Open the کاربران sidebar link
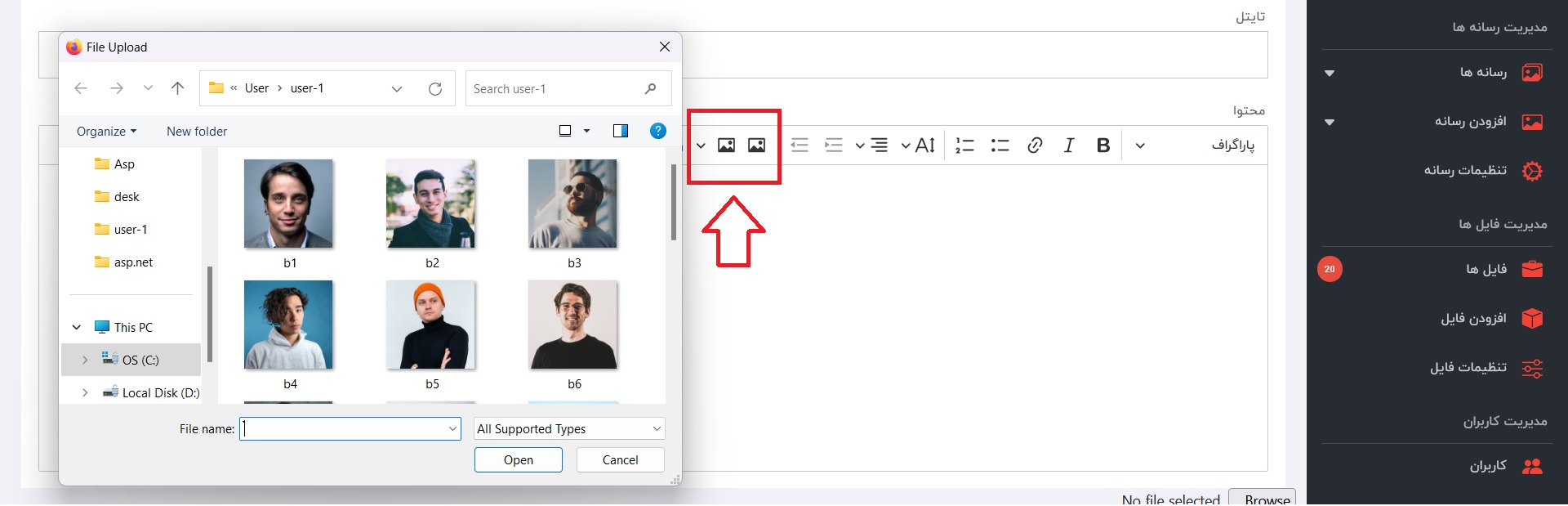The image size is (1568, 506). (1488, 466)
